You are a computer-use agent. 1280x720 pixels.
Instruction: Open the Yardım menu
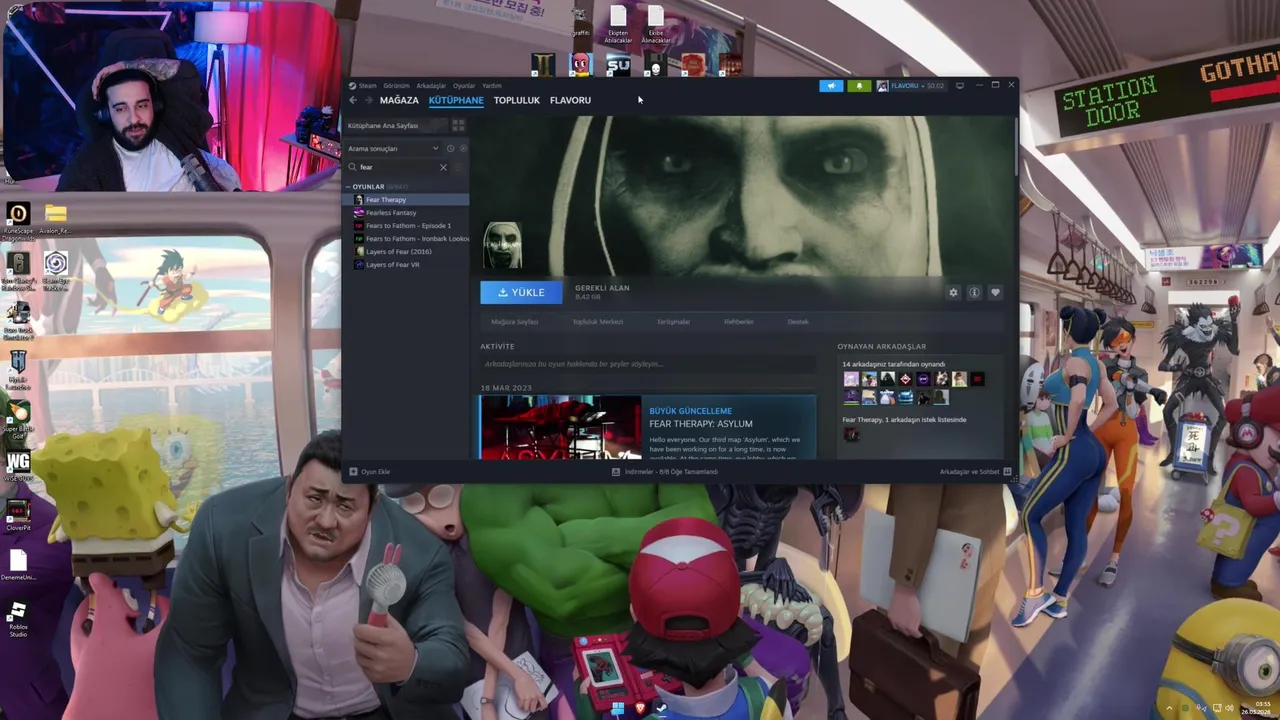tap(492, 86)
